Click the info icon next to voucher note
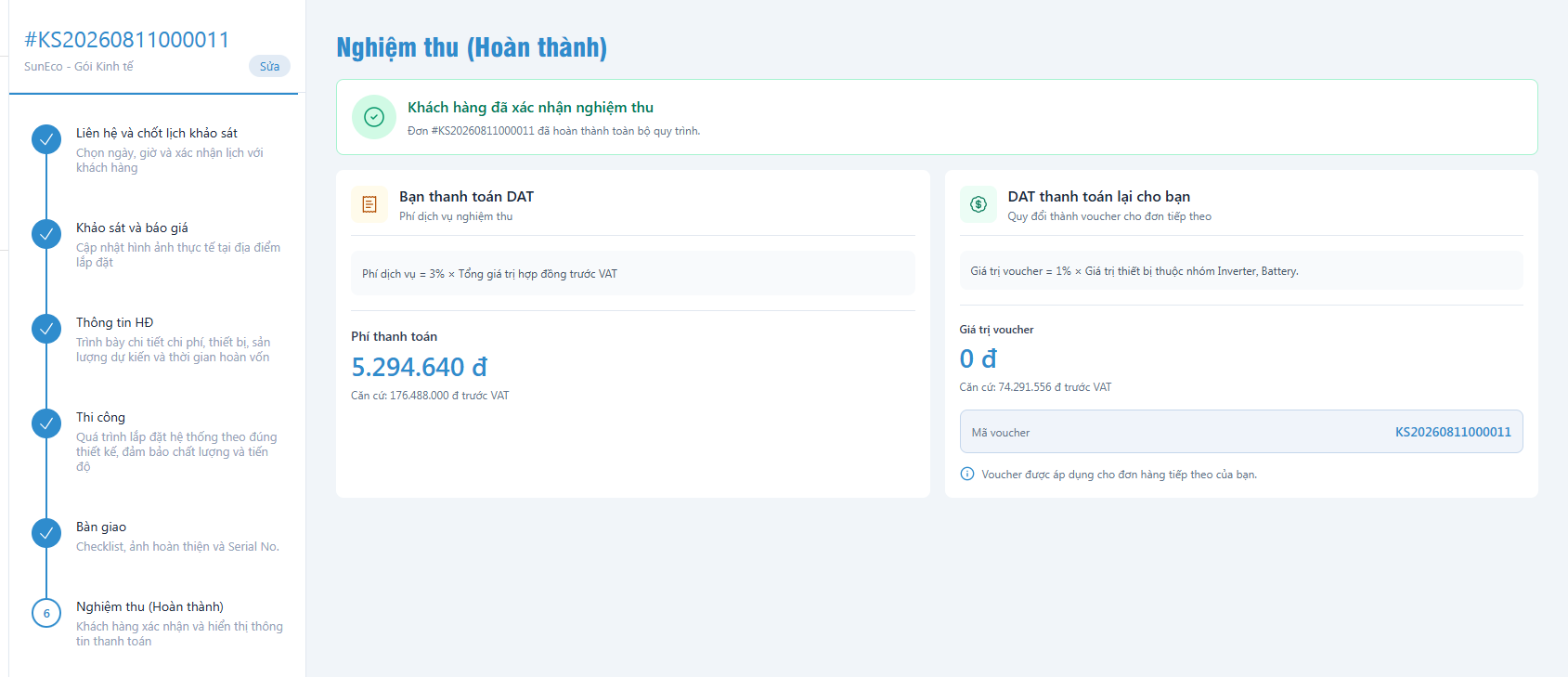This screenshot has width=1568, height=677. pos(967,474)
